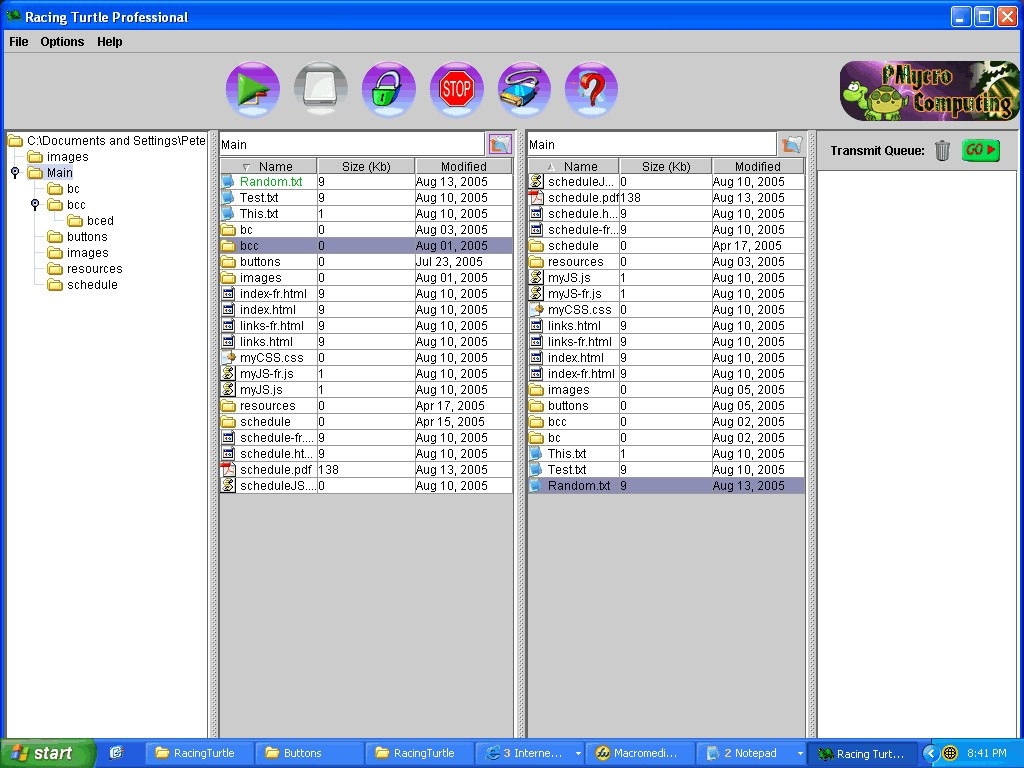Switch to the Buttons taskbar window

coord(310,753)
